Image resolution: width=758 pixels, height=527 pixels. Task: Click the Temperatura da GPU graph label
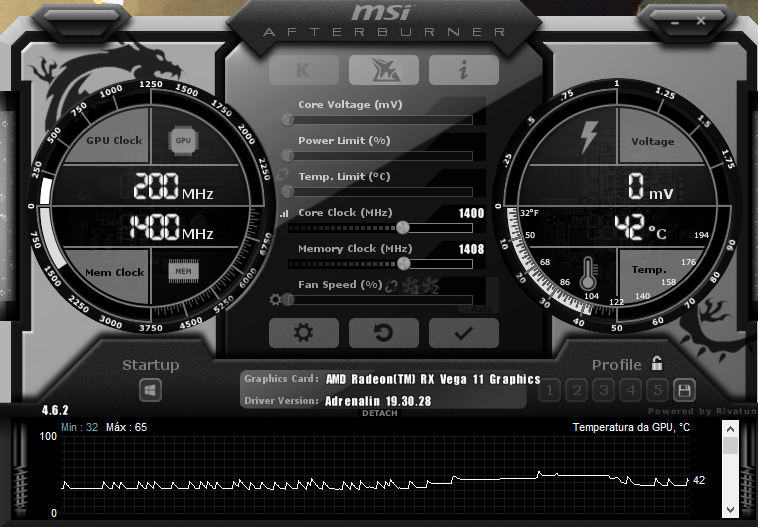click(631, 427)
